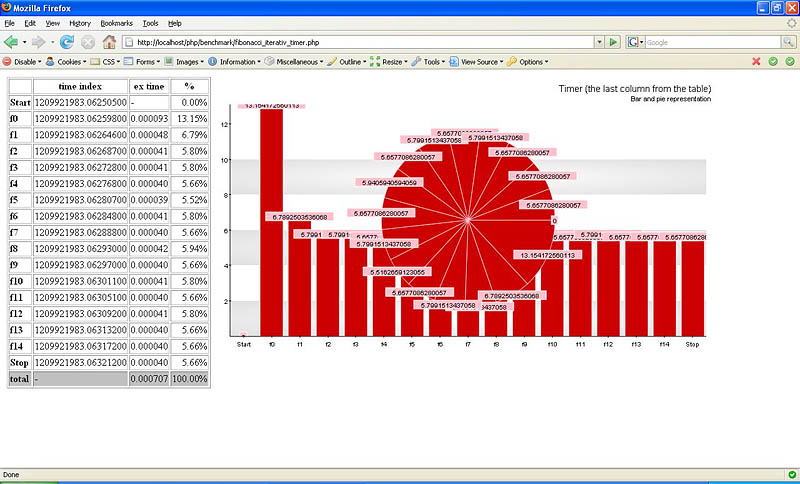
Task: Click the Stop loading icon
Action: pyautogui.click(x=88, y=42)
